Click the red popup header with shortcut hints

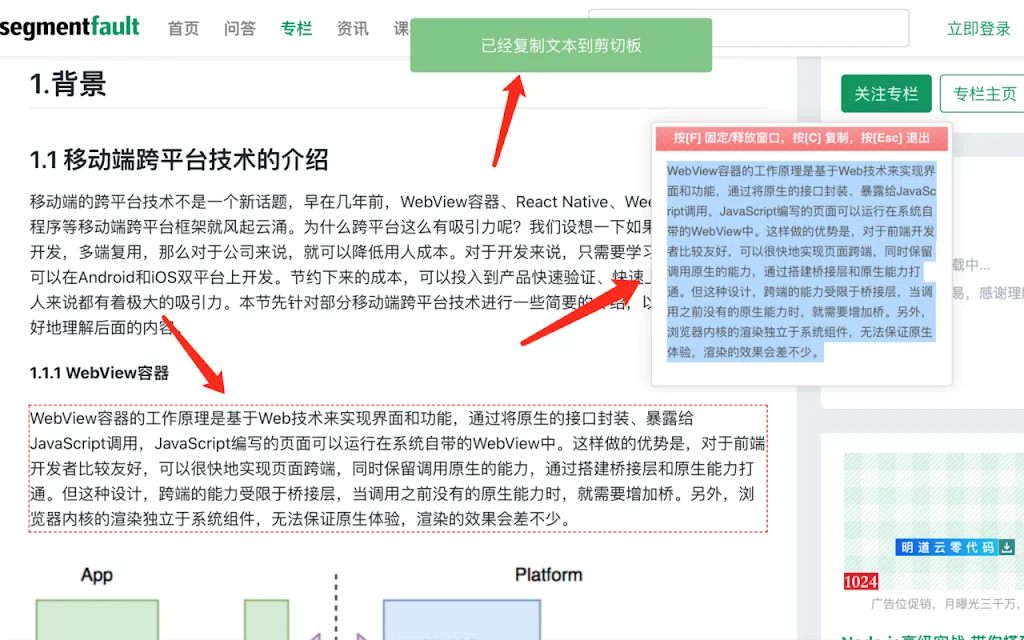point(801,138)
